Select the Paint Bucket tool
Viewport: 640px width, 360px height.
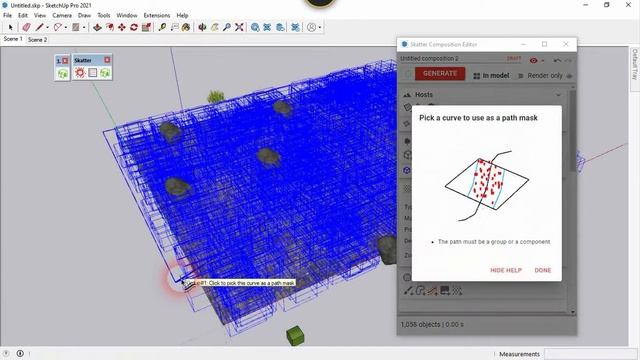tap(186, 27)
